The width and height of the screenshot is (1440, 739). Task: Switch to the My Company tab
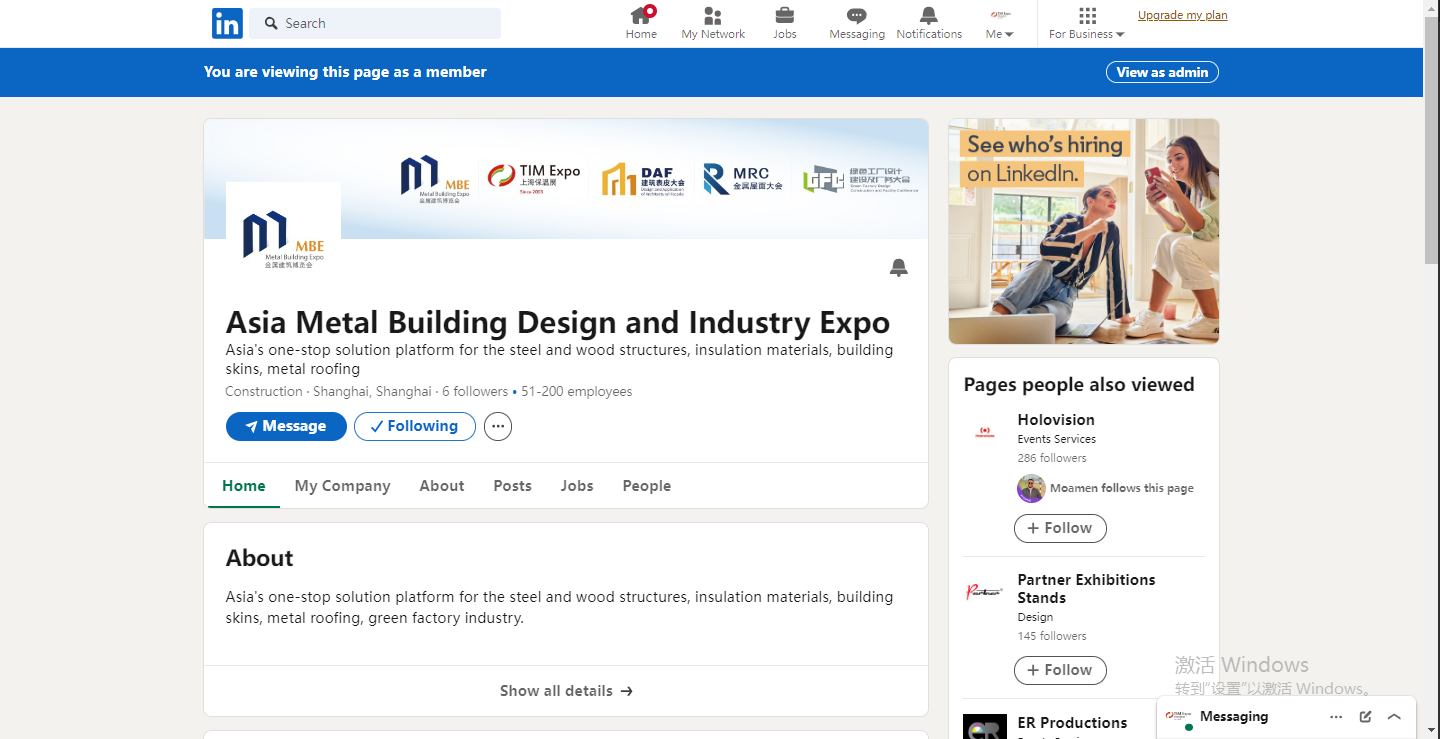[342, 486]
